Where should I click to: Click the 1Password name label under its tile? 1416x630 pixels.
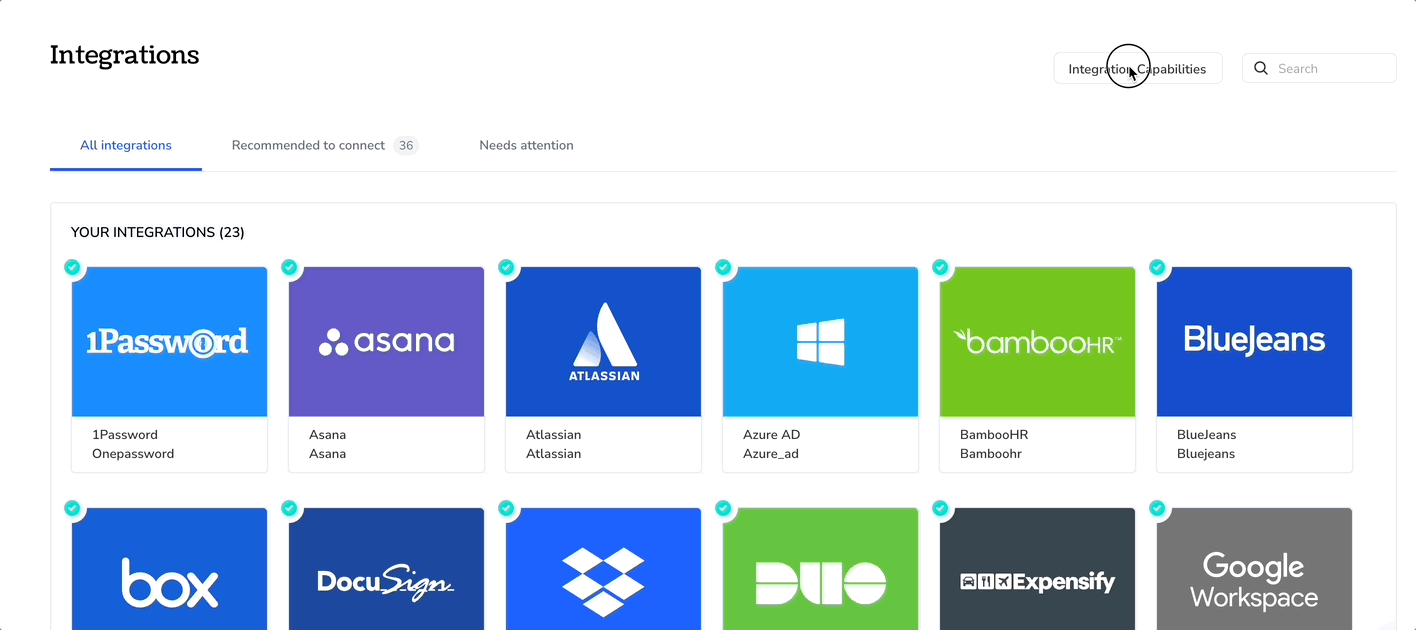[x=125, y=435]
